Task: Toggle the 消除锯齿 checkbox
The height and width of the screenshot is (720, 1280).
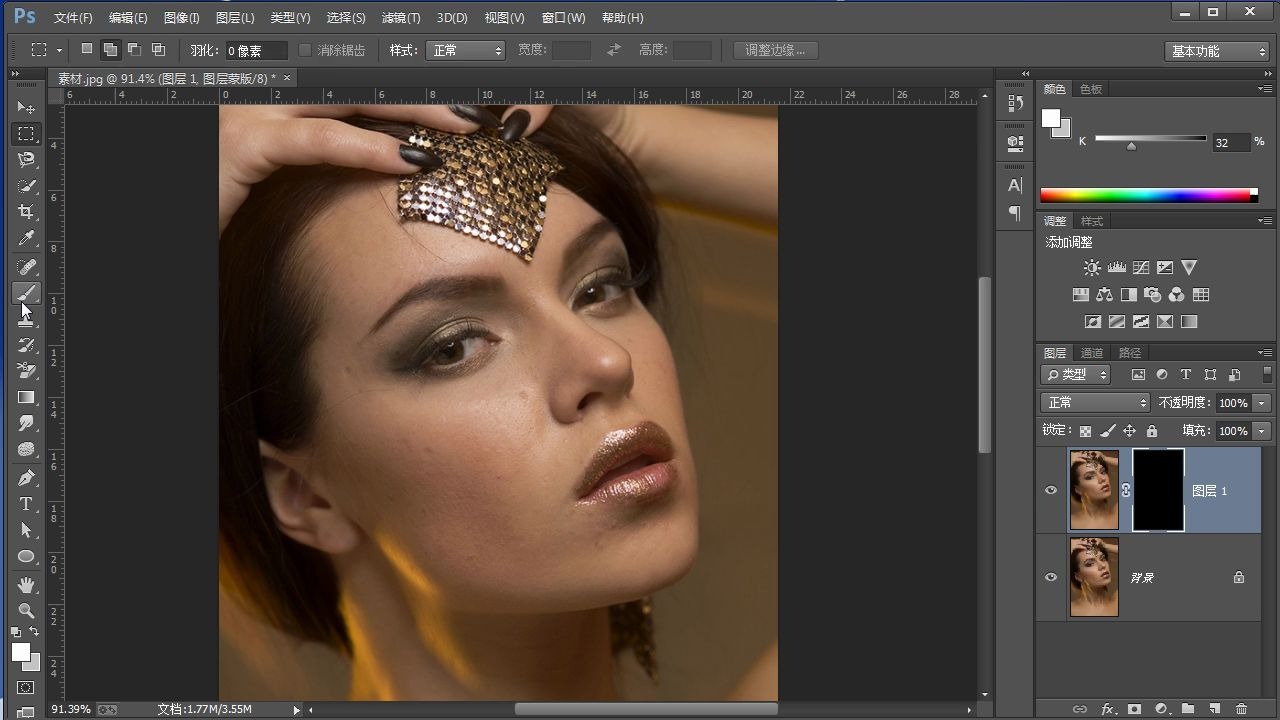Action: [x=306, y=50]
